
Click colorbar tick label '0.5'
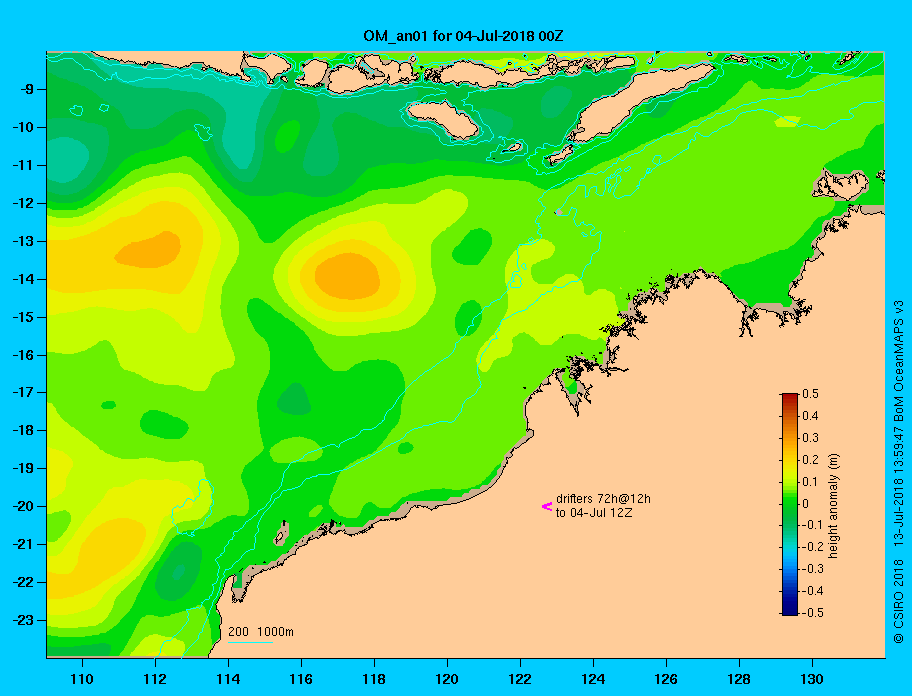[810, 394]
